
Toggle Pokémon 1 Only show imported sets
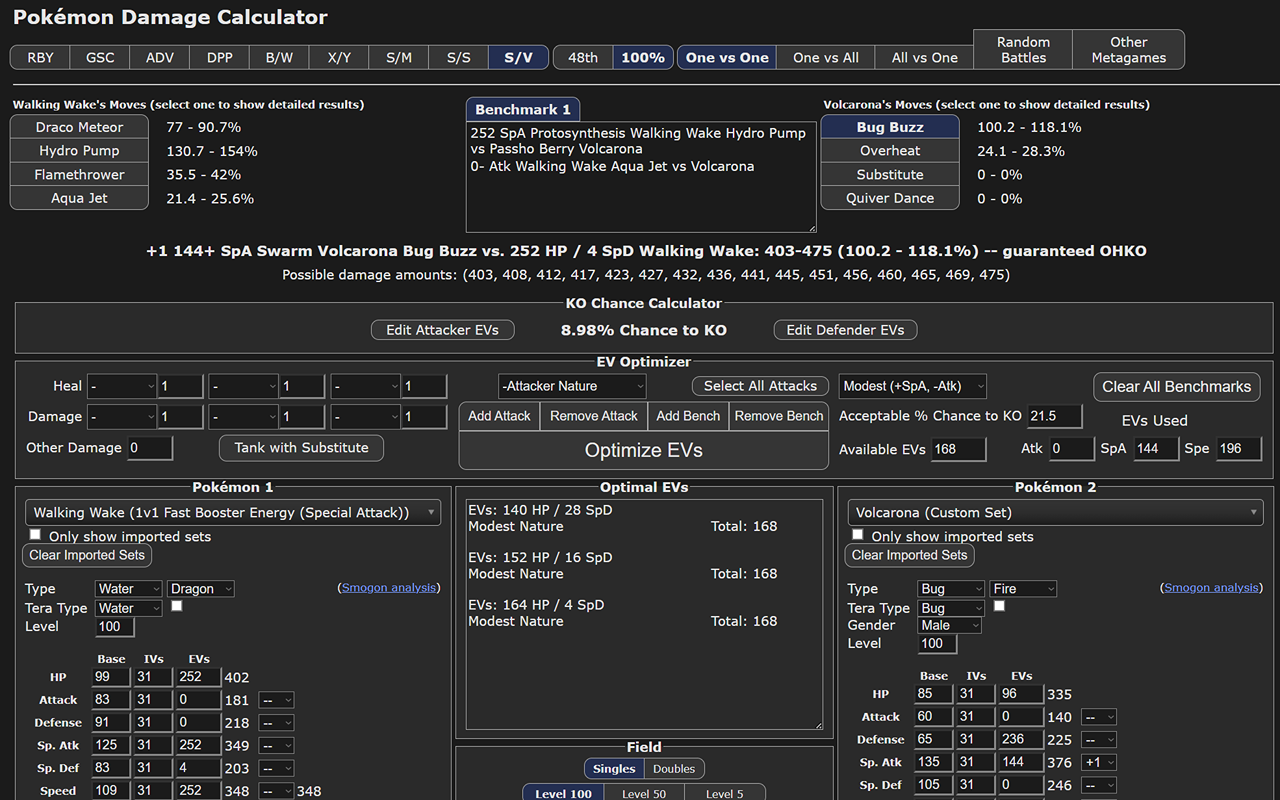(x=36, y=535)
